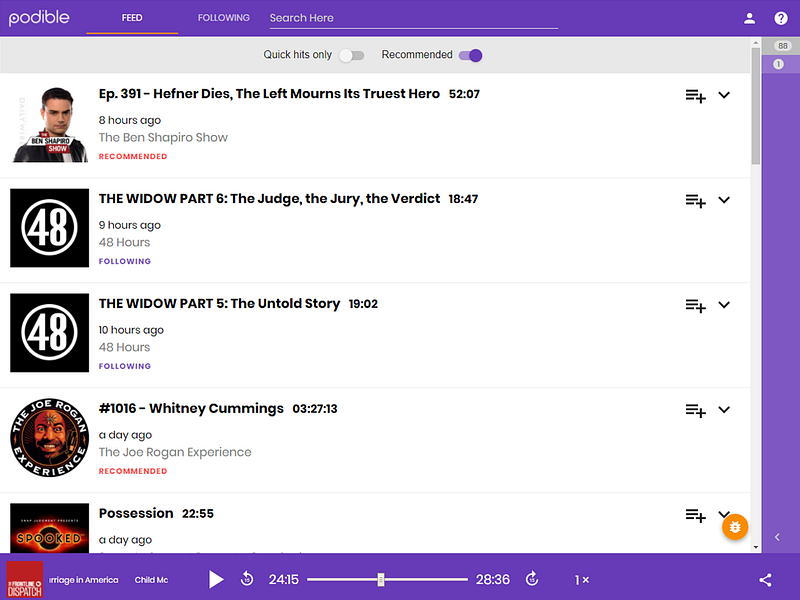This screenshot has height=600, width=800.
Task: Click the 8 hours ago timestamp
Action: coord(130,120)
